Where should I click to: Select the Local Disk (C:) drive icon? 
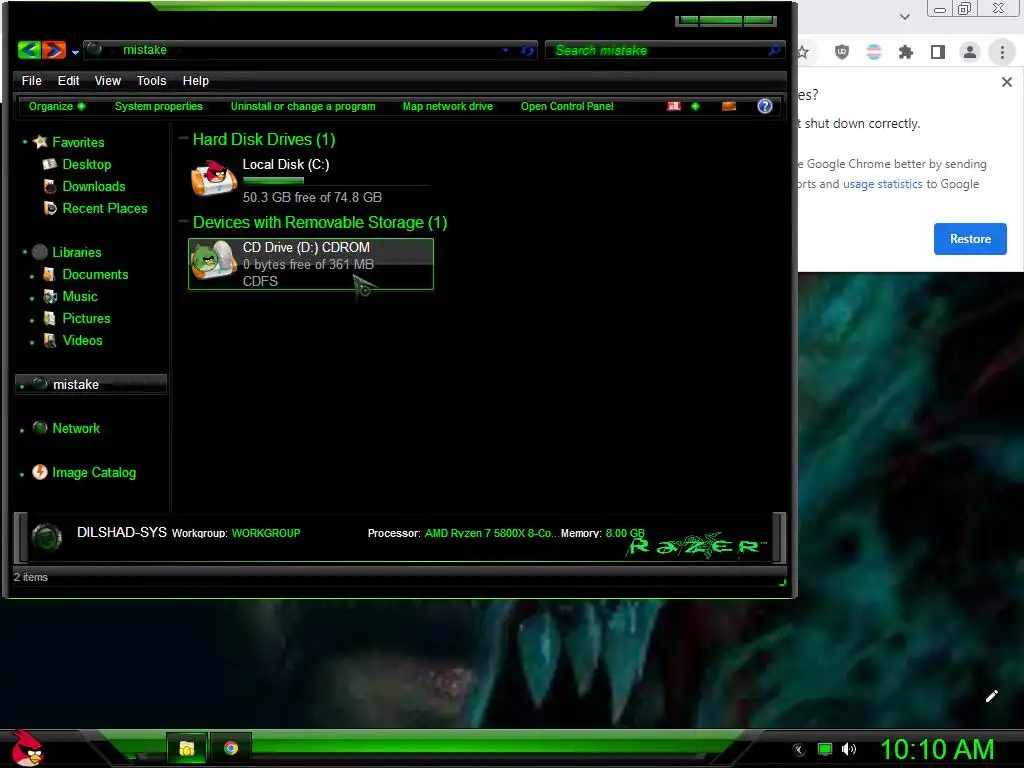click(214, 178)
